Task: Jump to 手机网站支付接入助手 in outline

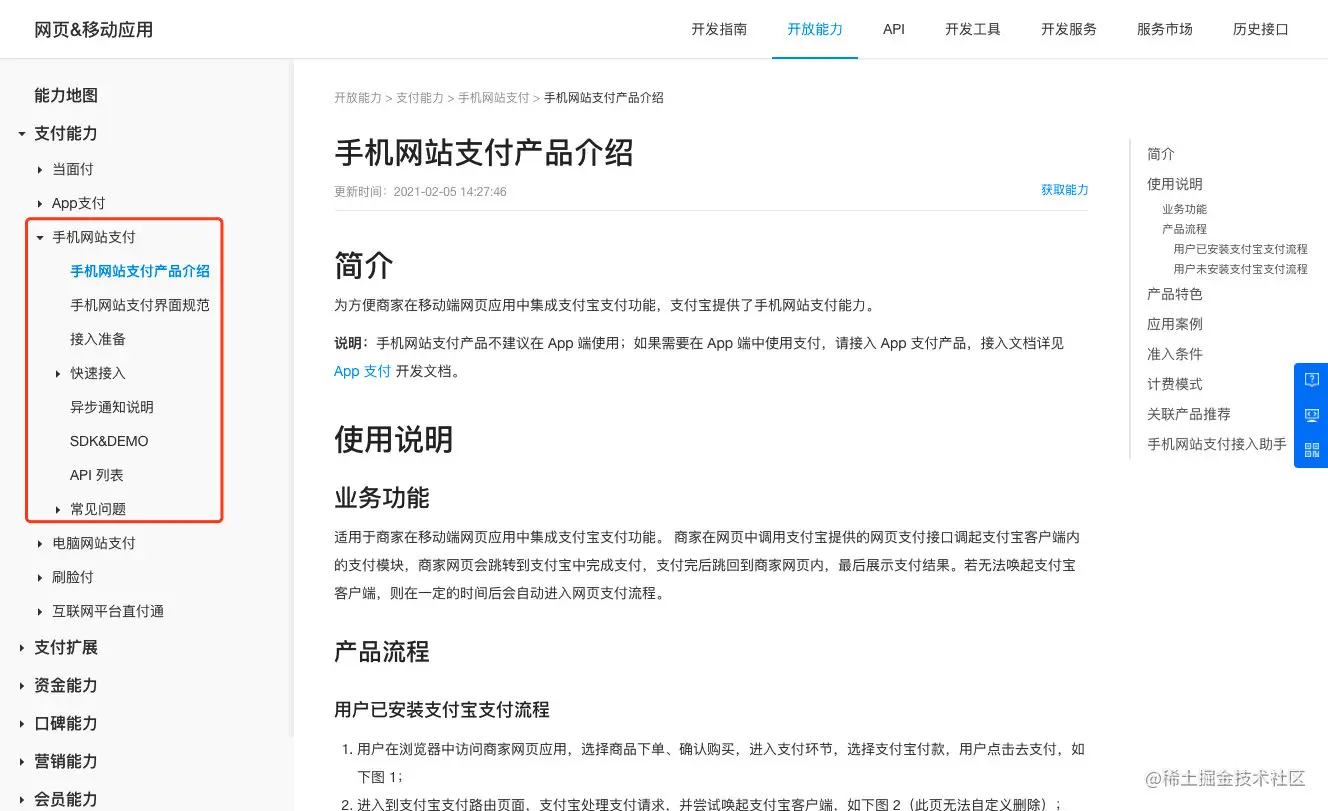Action: click(x=1217, y=444)
